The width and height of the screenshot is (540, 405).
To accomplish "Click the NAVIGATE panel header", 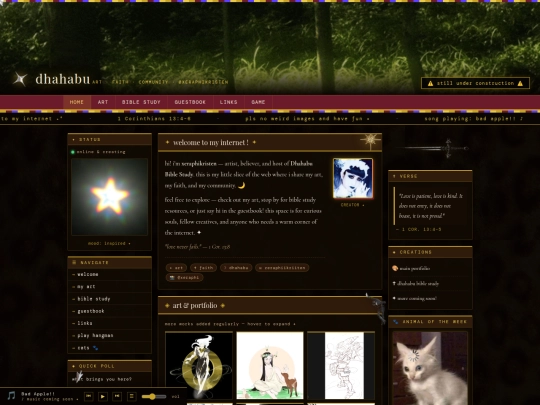I will [110, 262].
